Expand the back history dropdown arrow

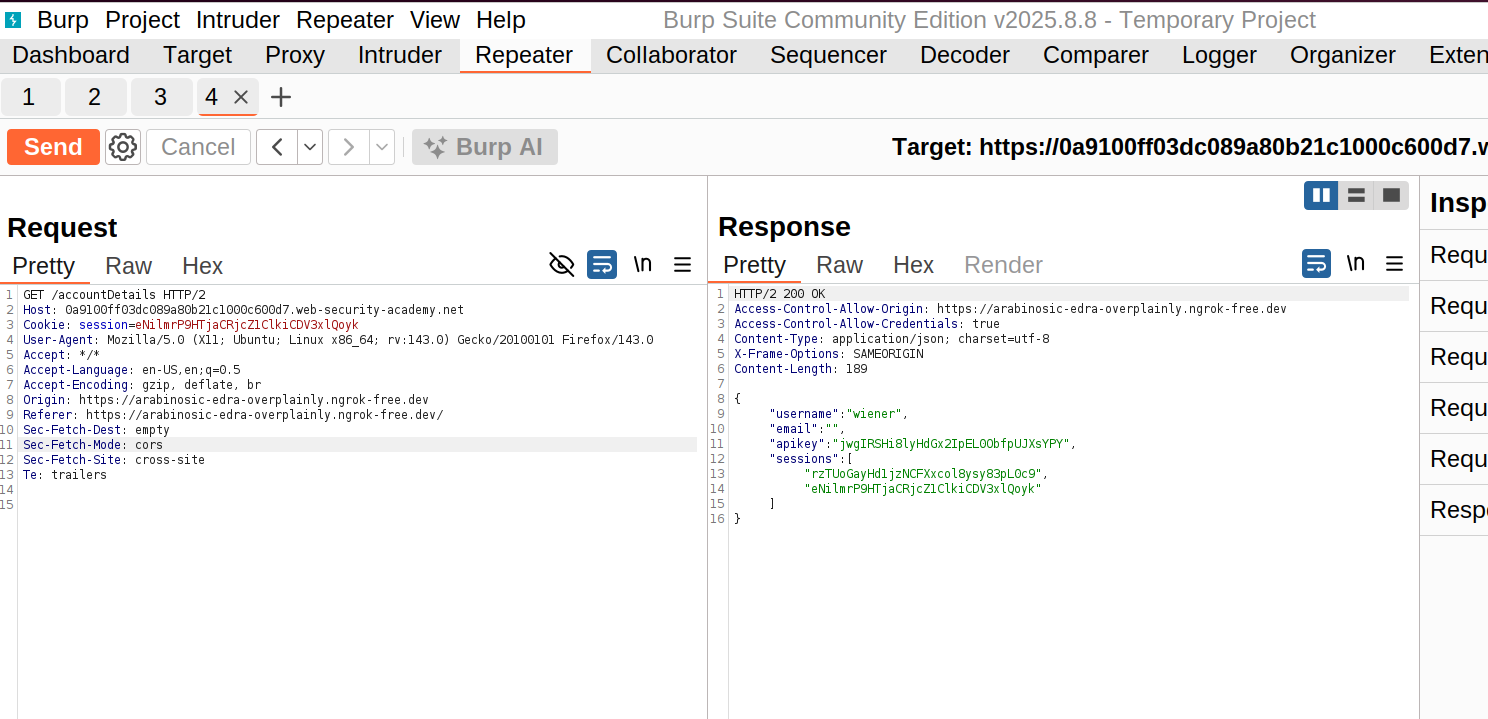pos(310,147)
